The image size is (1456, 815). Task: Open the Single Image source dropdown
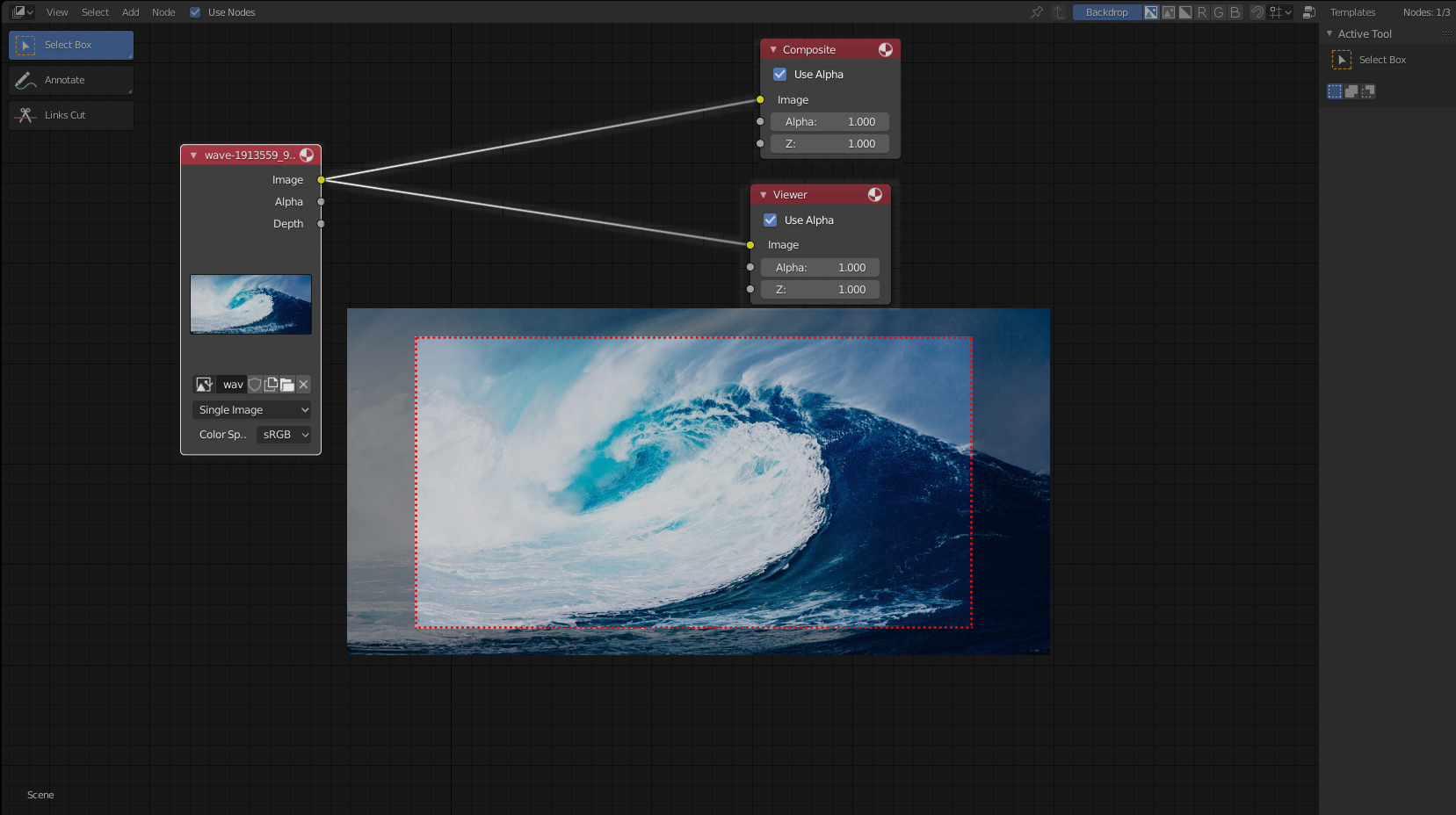[251, 410]
